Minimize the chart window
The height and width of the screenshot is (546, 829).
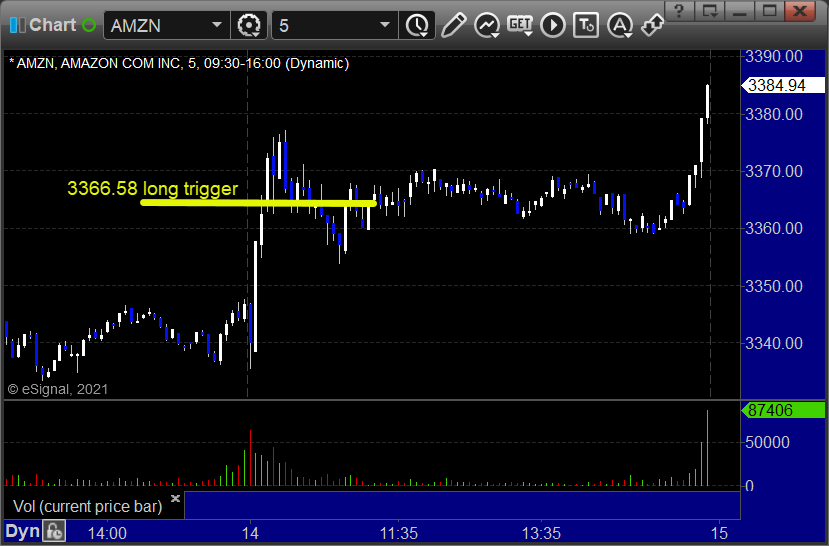(739, 11)
